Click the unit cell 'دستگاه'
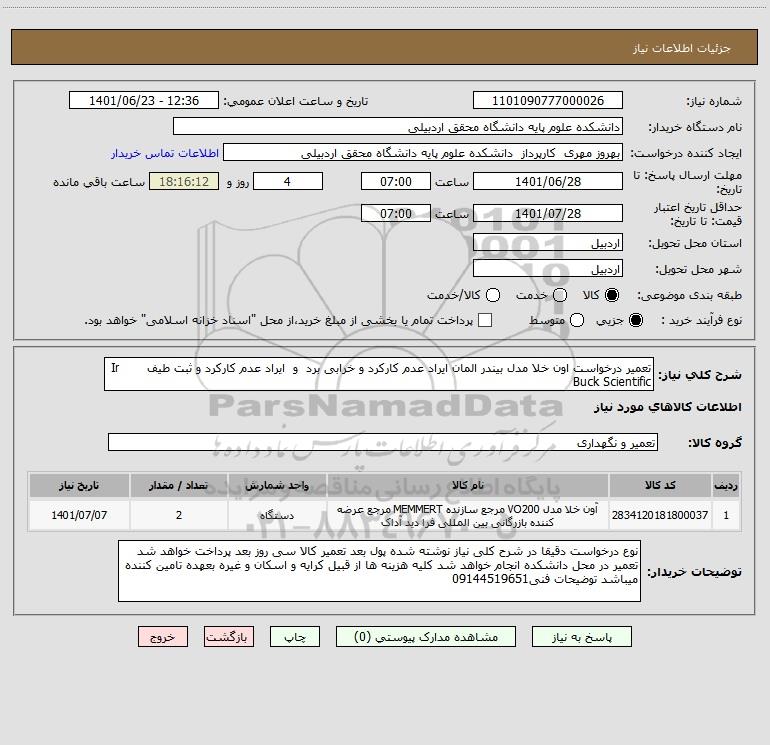 coord(277,515)
